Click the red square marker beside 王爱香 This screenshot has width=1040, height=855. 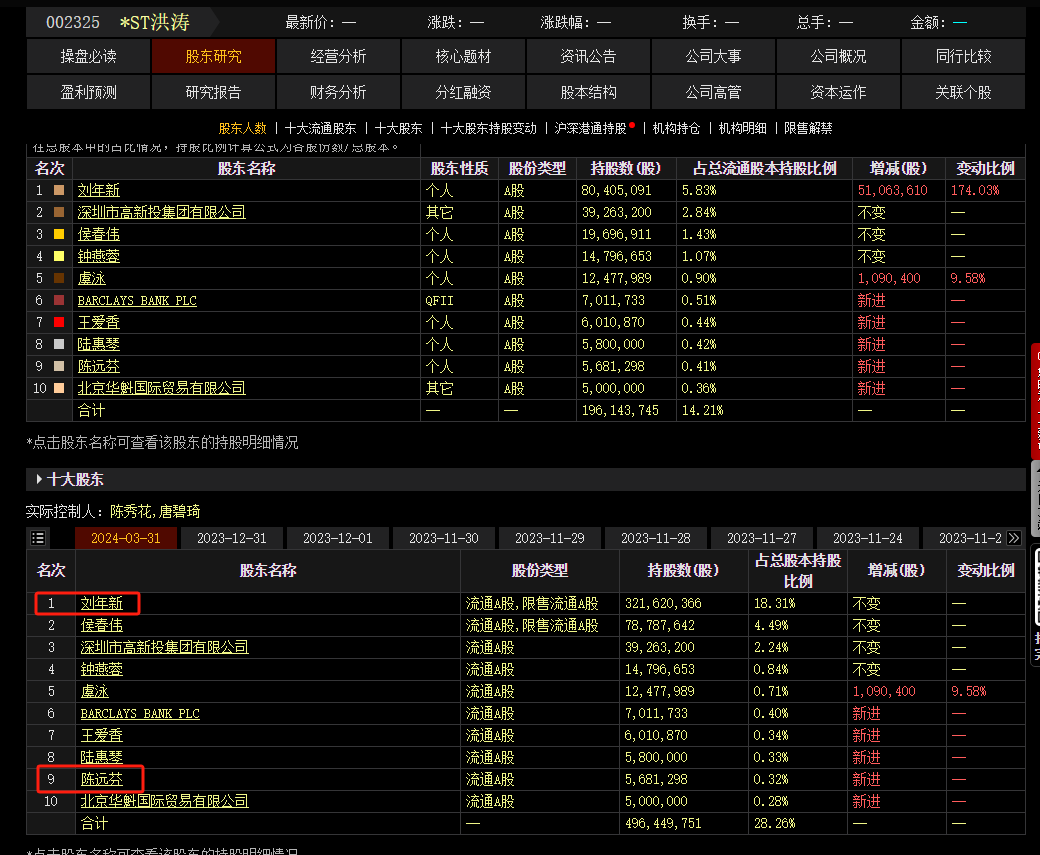(x=59, y=322)
